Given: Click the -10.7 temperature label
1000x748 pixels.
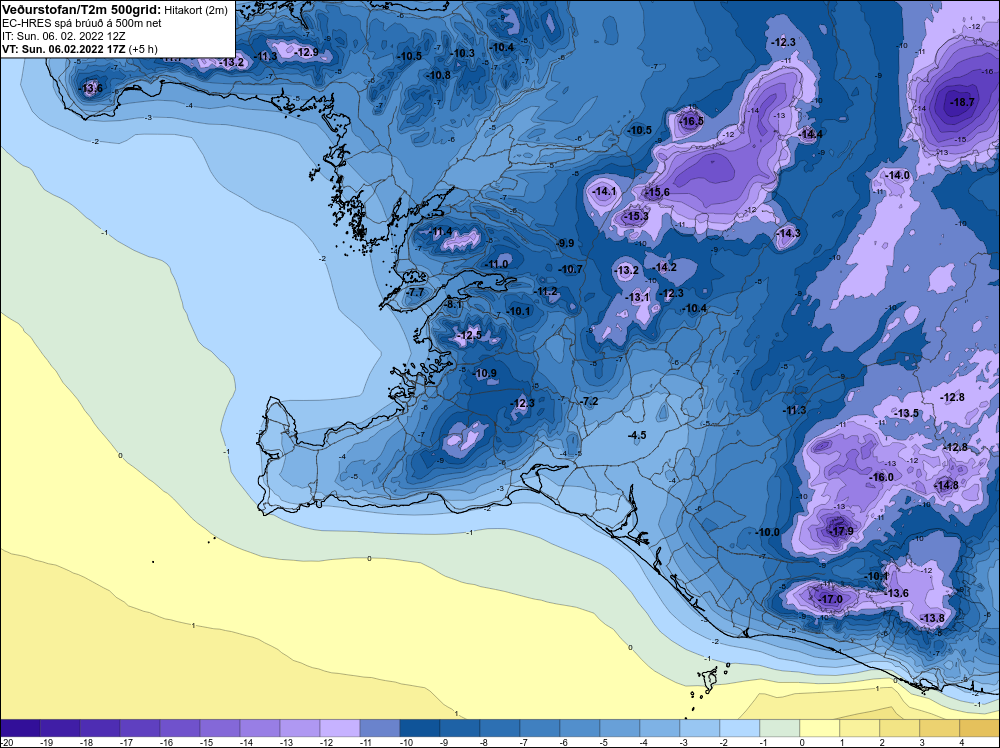Looking at the screenshot, I should pos(570,270).
